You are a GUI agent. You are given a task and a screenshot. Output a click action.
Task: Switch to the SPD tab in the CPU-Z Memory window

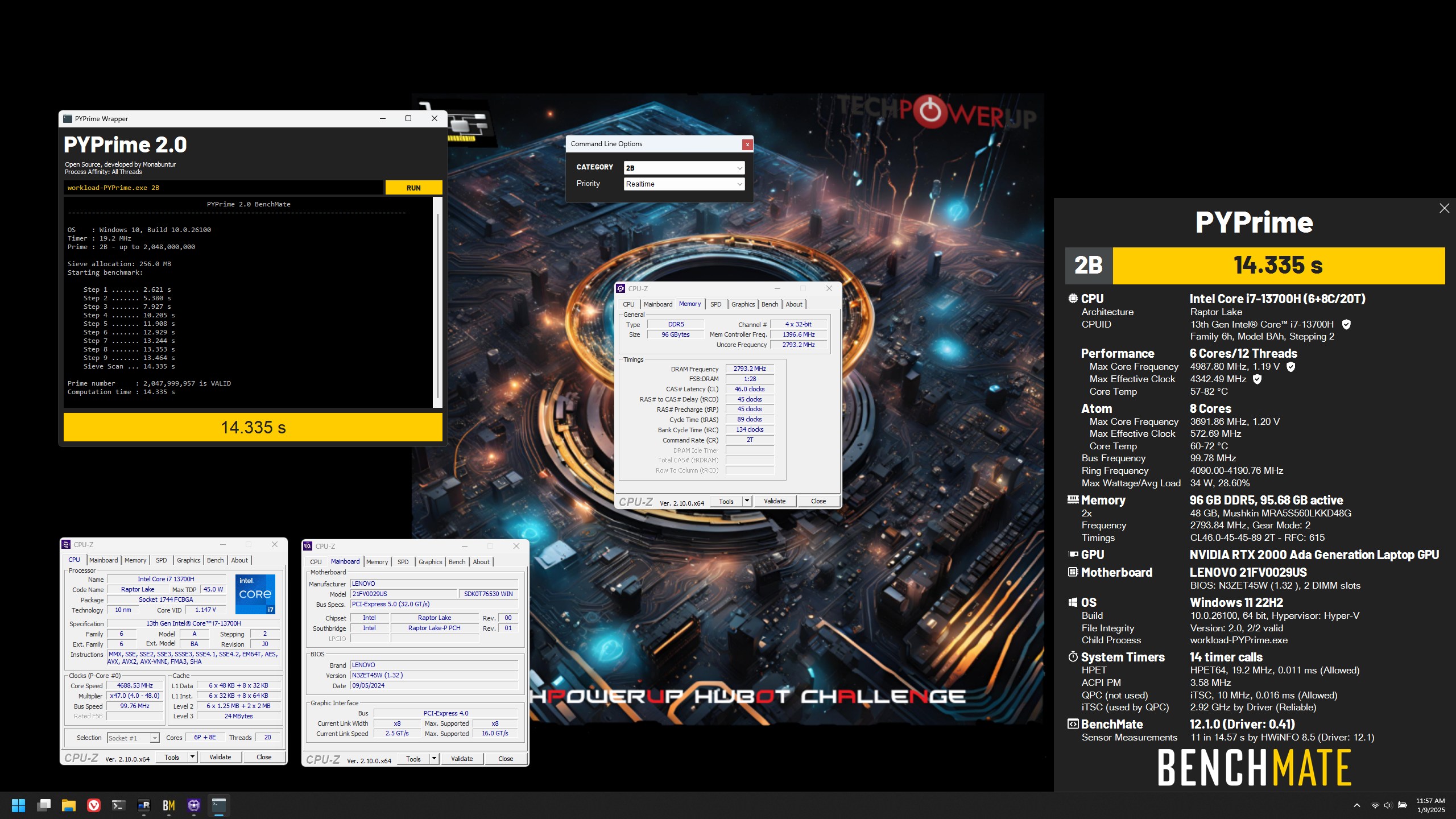[715, 304]
